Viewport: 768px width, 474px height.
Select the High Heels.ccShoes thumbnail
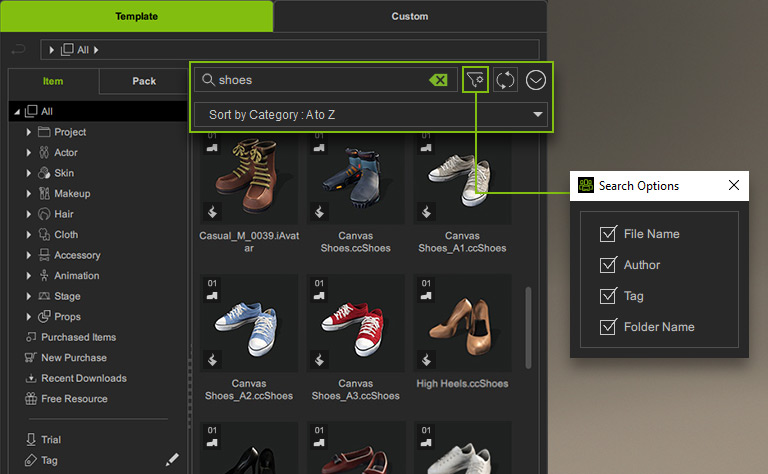pos(462,323)
